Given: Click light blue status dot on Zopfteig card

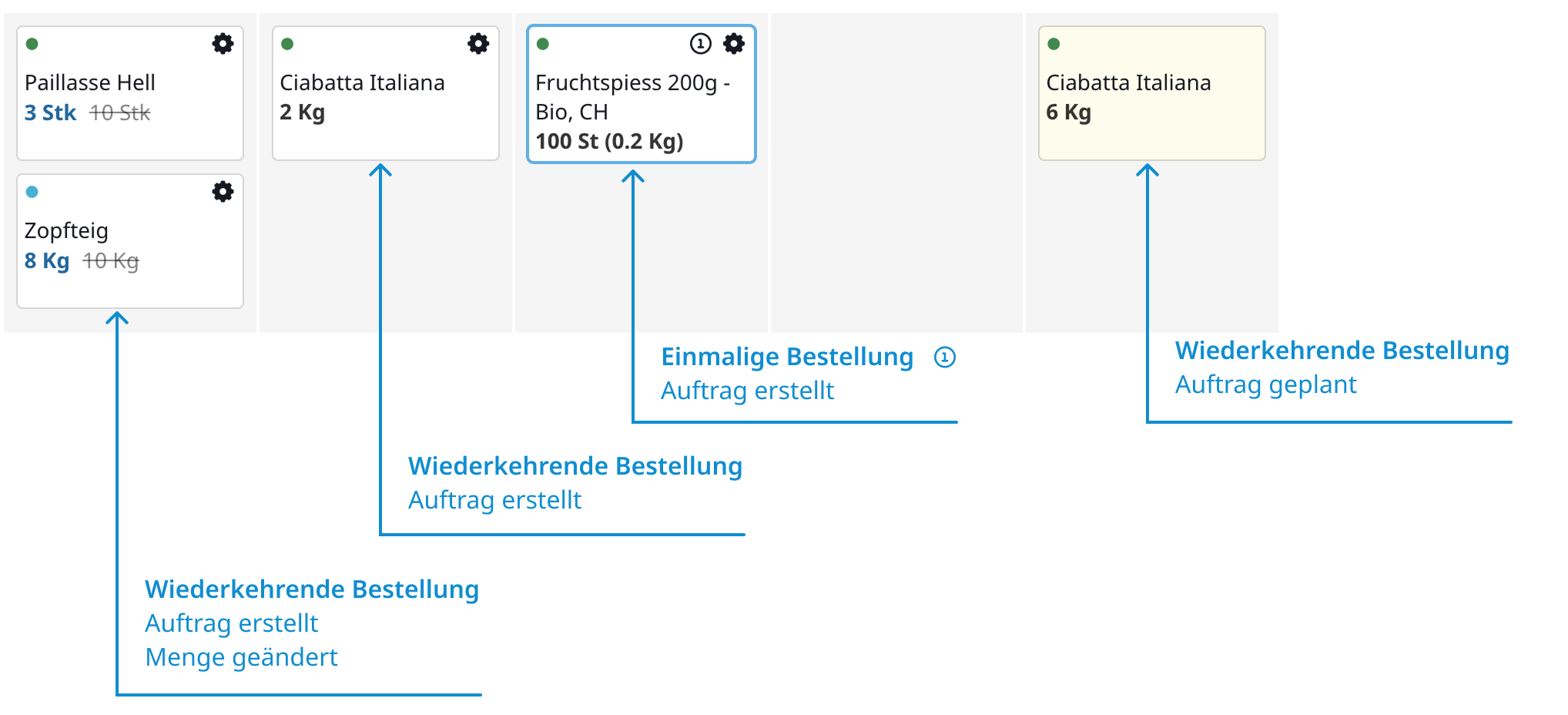Looking at the screenshot, I should tap(32, 192).
